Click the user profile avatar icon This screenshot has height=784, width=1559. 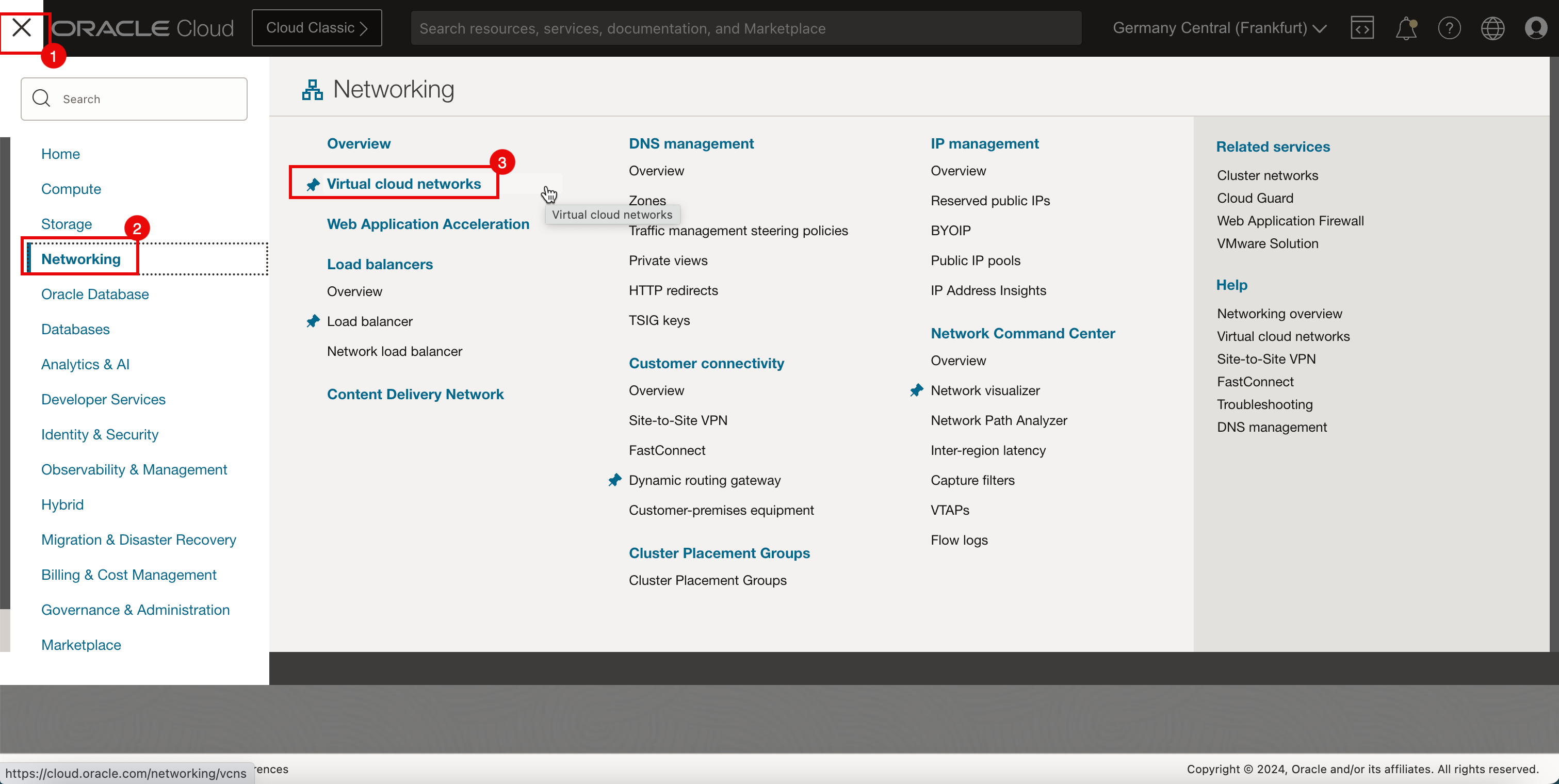[1536, 27]
